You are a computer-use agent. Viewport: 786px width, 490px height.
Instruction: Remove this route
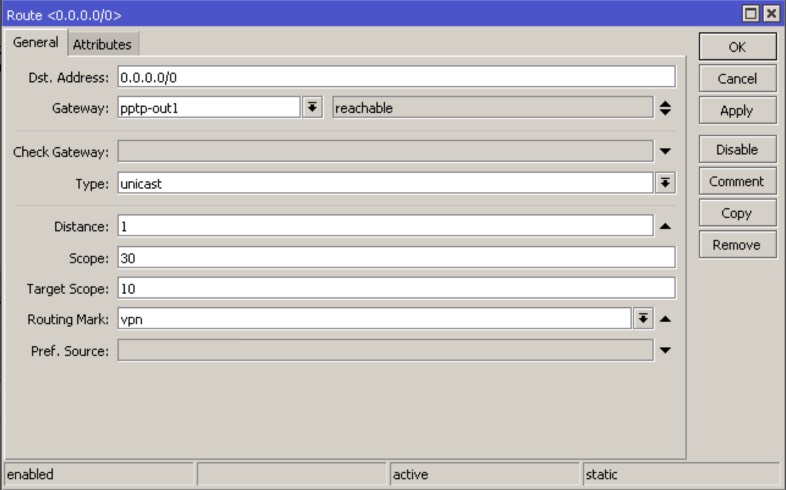click(736, 245)
